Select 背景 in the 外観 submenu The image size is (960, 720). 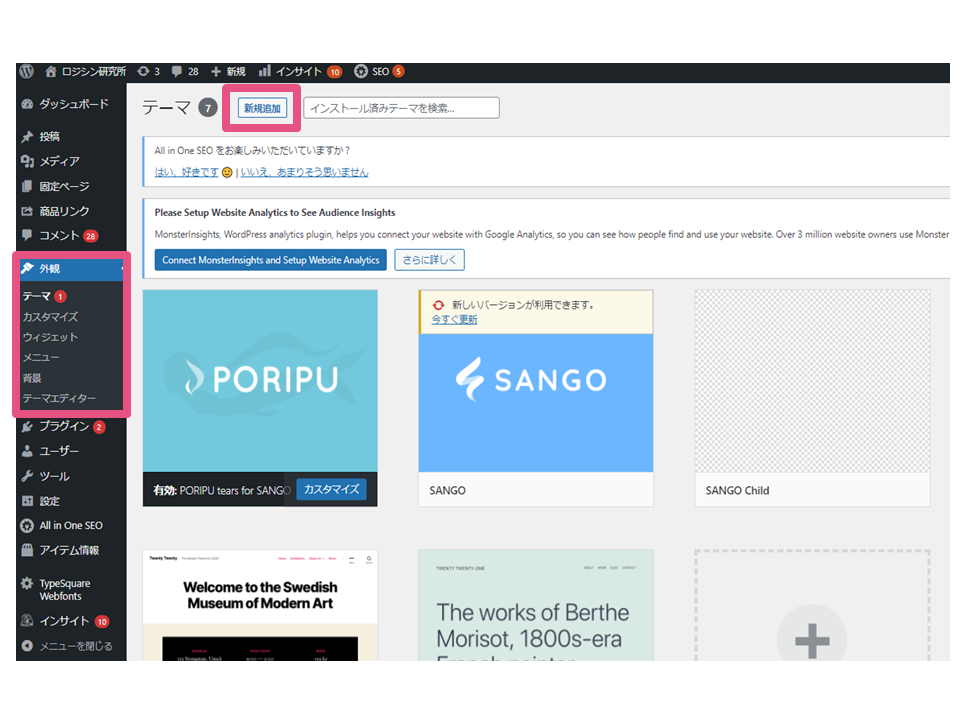coord(32,378)
